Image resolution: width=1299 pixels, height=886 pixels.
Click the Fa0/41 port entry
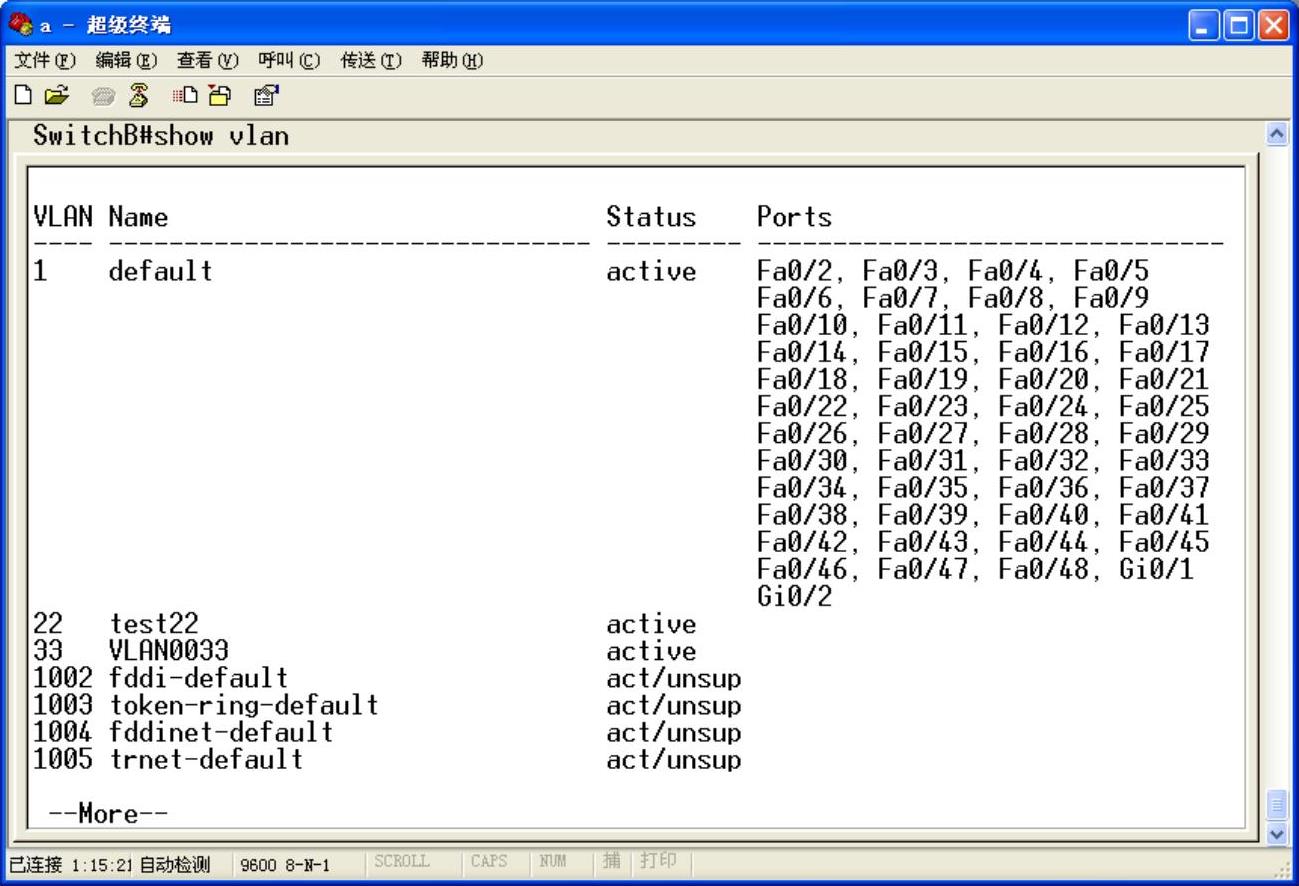[x=1164, y=515]
